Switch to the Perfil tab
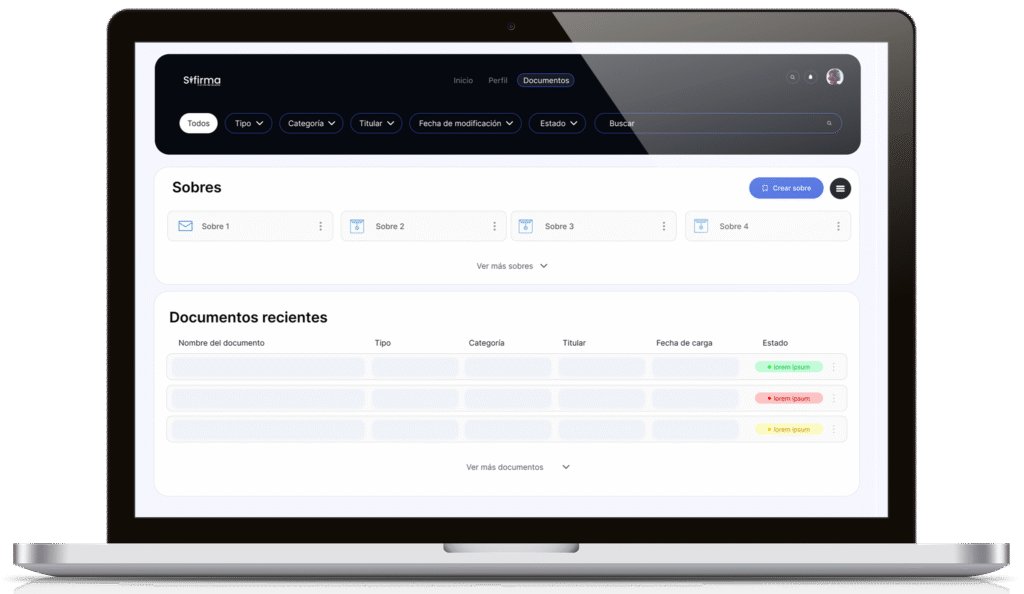Viewport: 1024px width, 594px height. click(498, 80)
